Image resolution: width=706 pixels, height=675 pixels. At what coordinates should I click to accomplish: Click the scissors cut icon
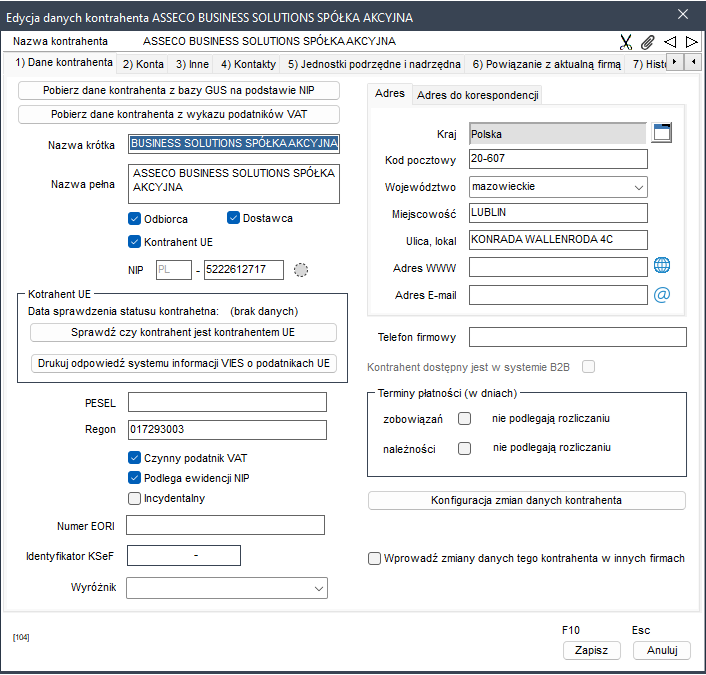click(625, 42)
